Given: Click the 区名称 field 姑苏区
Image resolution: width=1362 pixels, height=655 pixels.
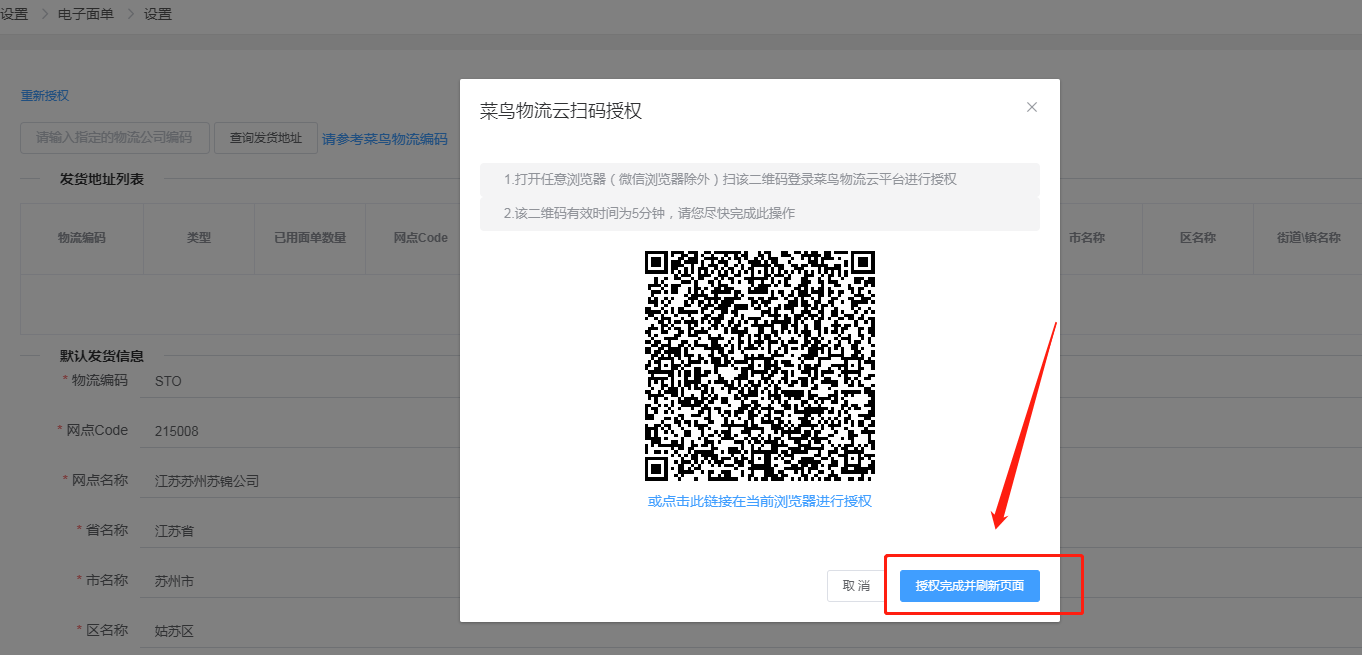Looking at the screenshot, I should click(300, 631).
